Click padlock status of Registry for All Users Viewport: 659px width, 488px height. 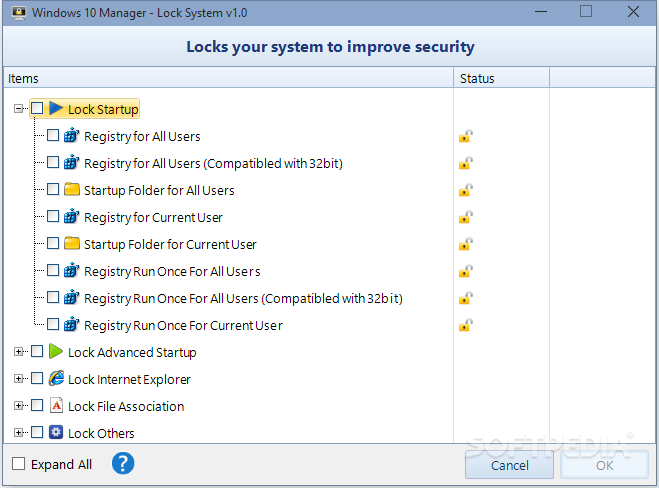point(466,136)
